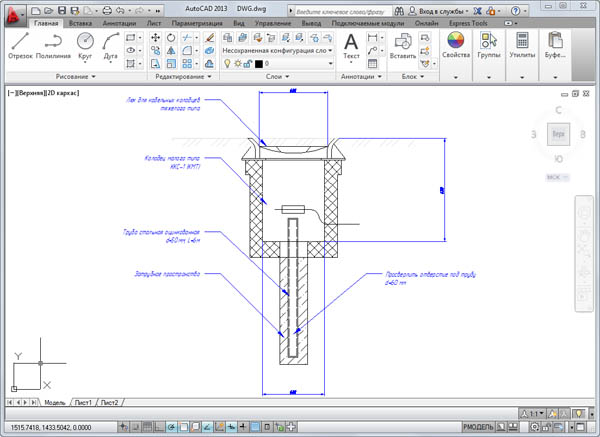Choose the Круг circle tool
This screenshot has width=600, height=437.
click(85, 44)
